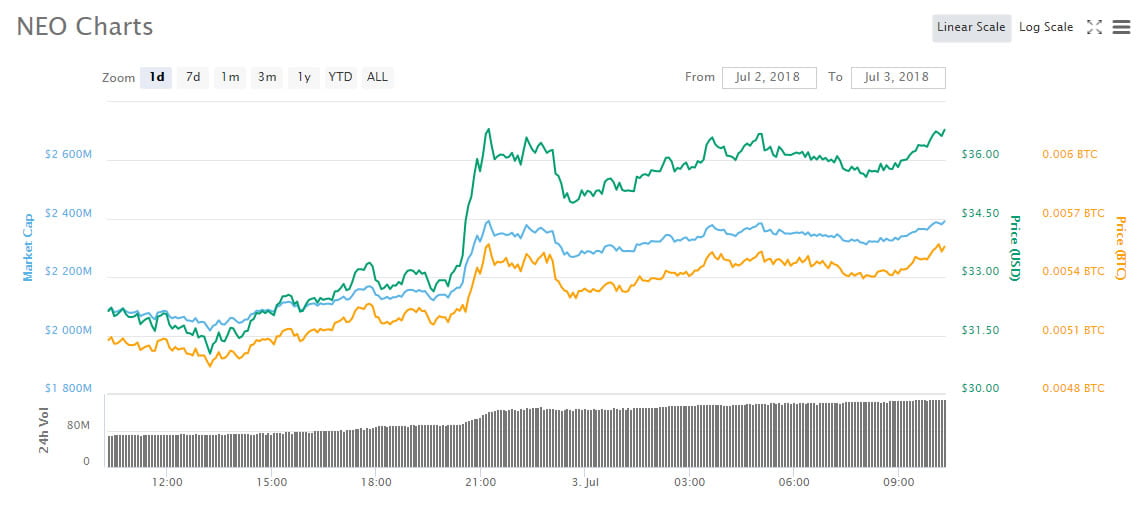Select the 7d zoom range
1143x506 pixels.
(193, 77)
